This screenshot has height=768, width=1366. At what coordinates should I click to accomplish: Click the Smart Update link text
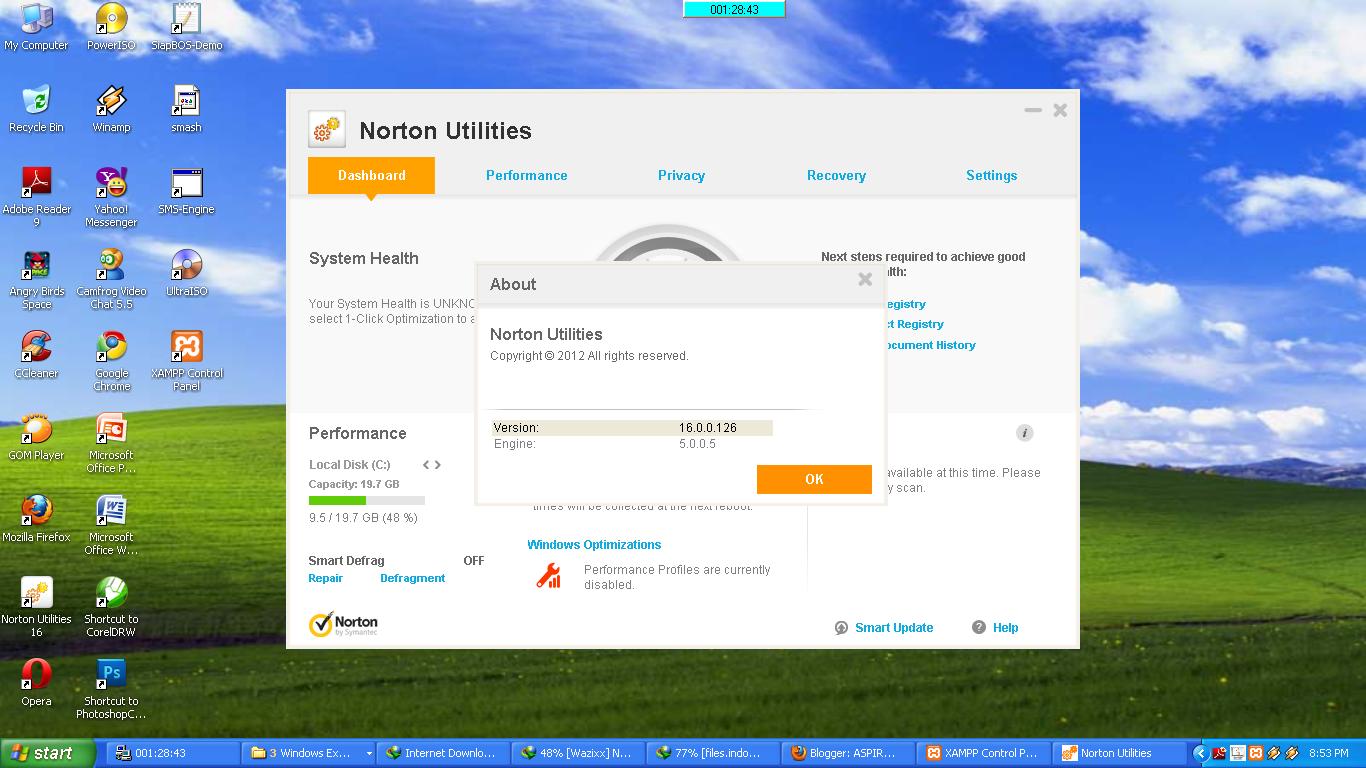tap(894, 628)
